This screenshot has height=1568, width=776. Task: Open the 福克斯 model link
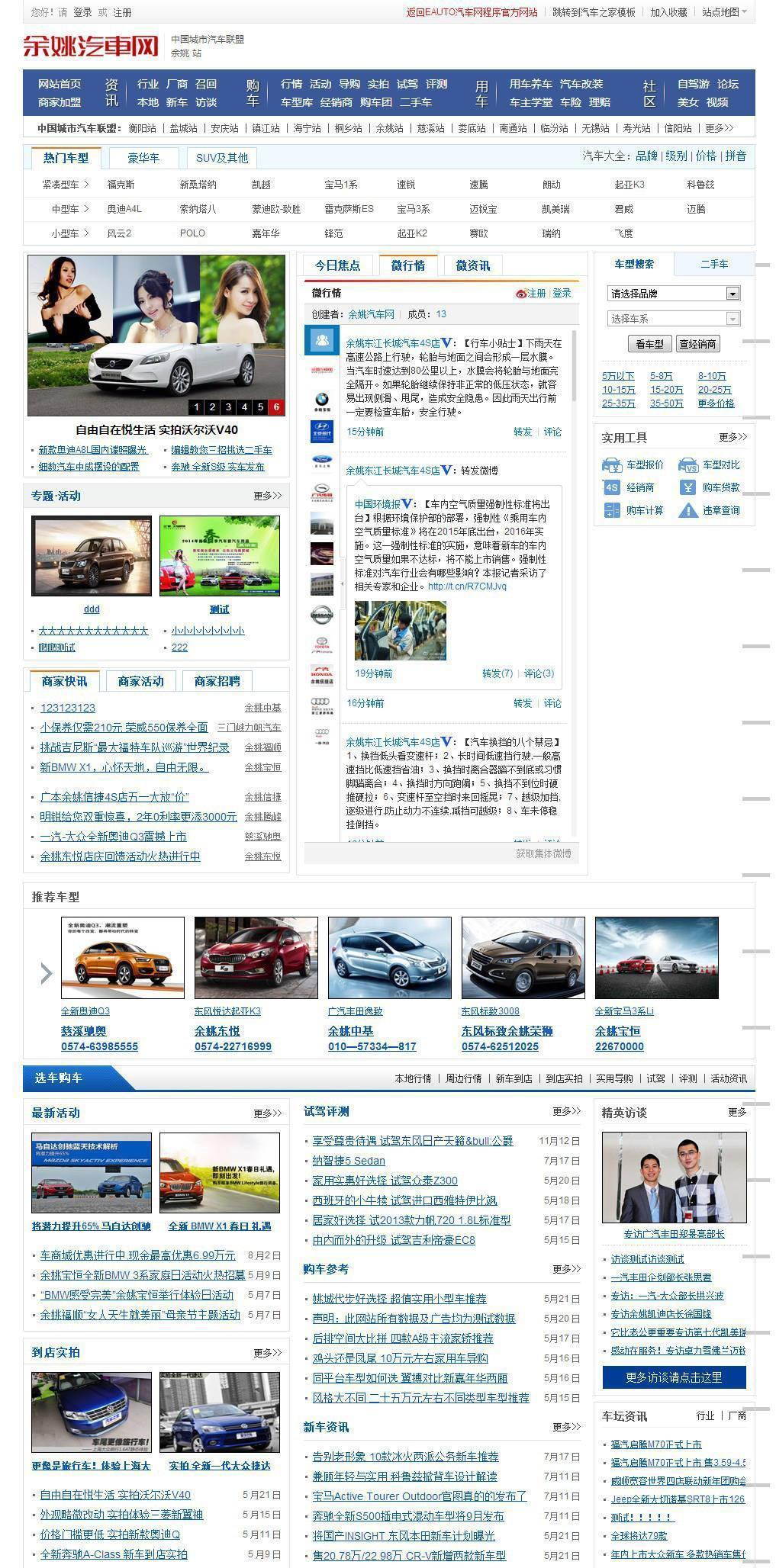pos(121,185)
